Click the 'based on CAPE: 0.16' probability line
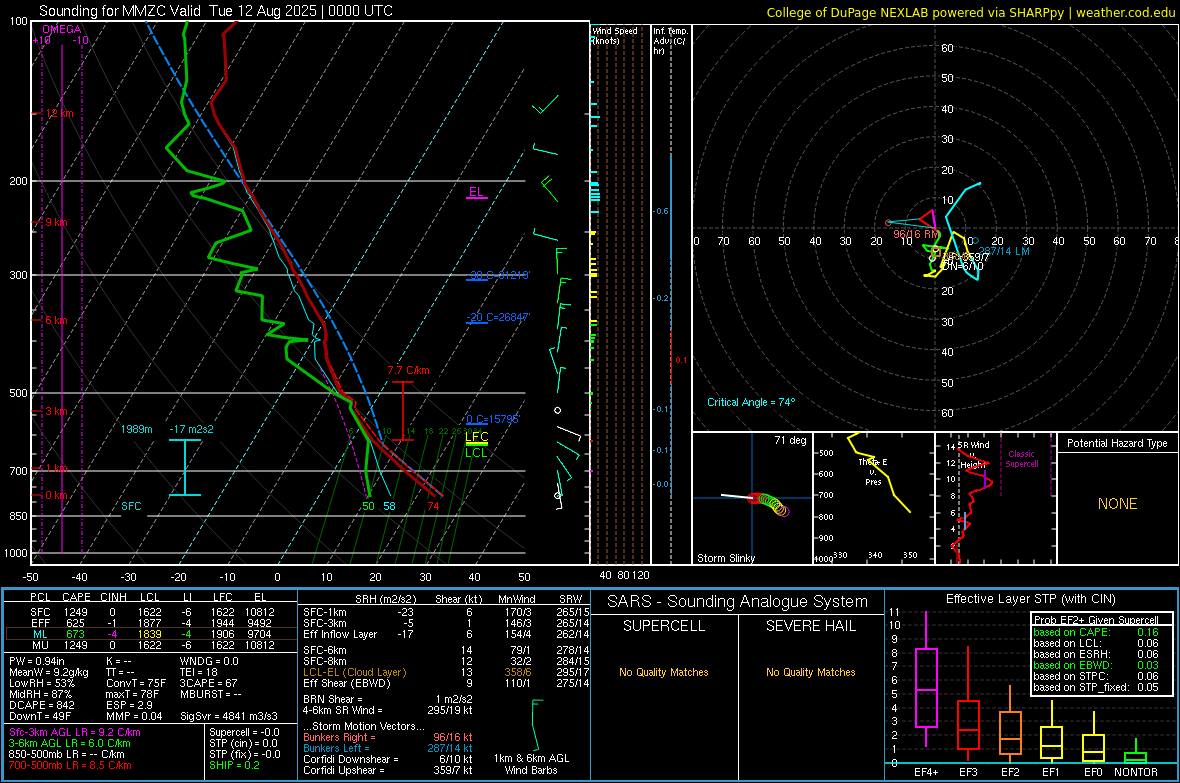This screenshot has width=1180, height=783. (1096, 632)
